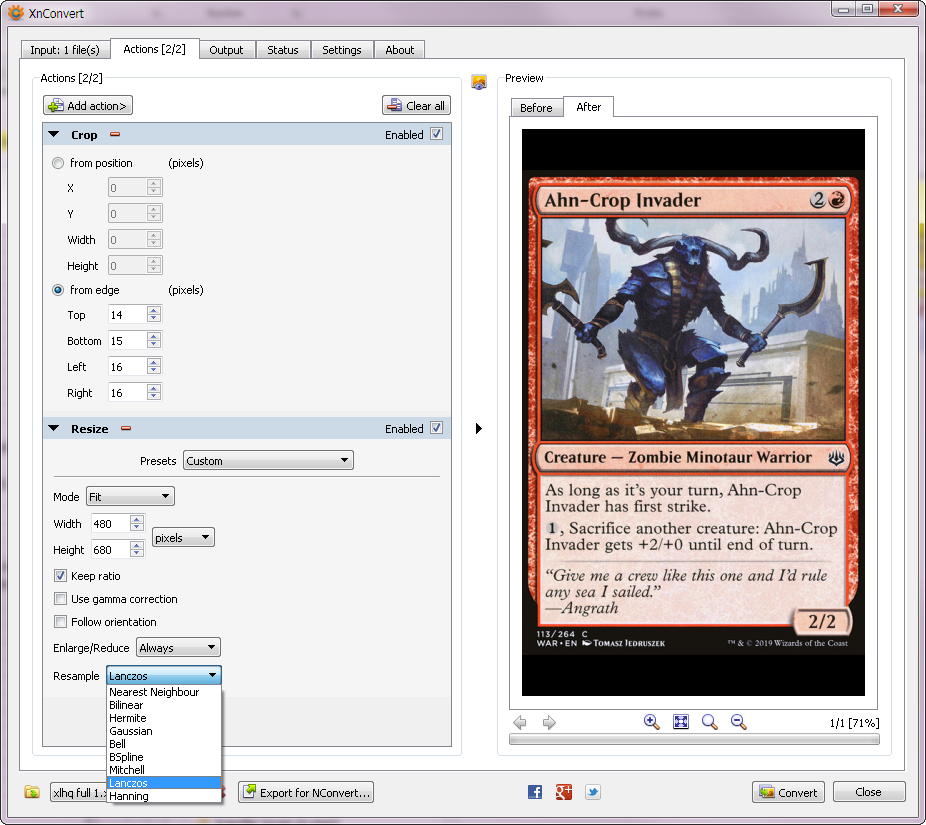Viewport: 926px width, 825px height.
Task: Uncheck the Keep ratio checkbox
Action: pyautogui.click(x=61, y=576)
